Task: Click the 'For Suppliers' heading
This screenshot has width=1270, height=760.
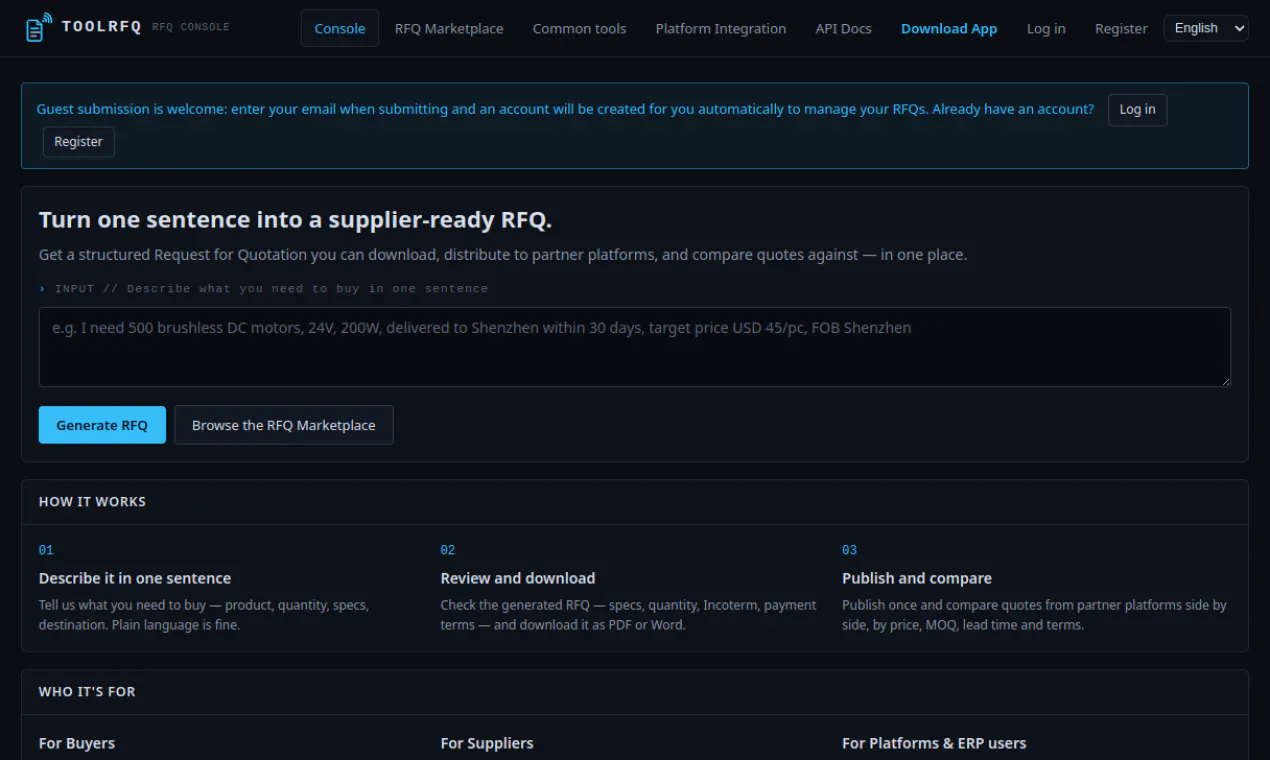Action: point(487,743)
